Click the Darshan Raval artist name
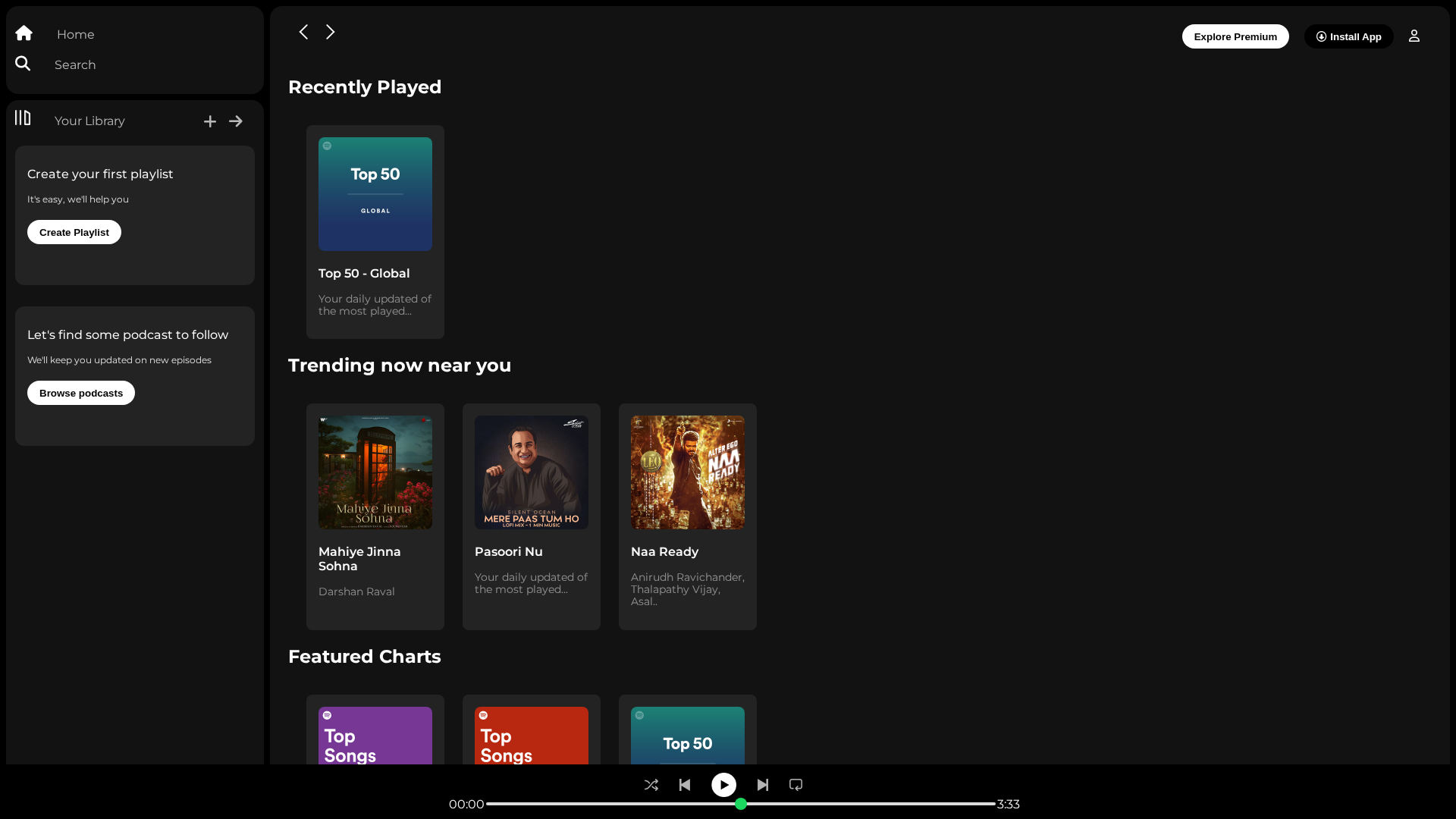This screenshot has height=819, width=1456. click(x=356, y=591)
